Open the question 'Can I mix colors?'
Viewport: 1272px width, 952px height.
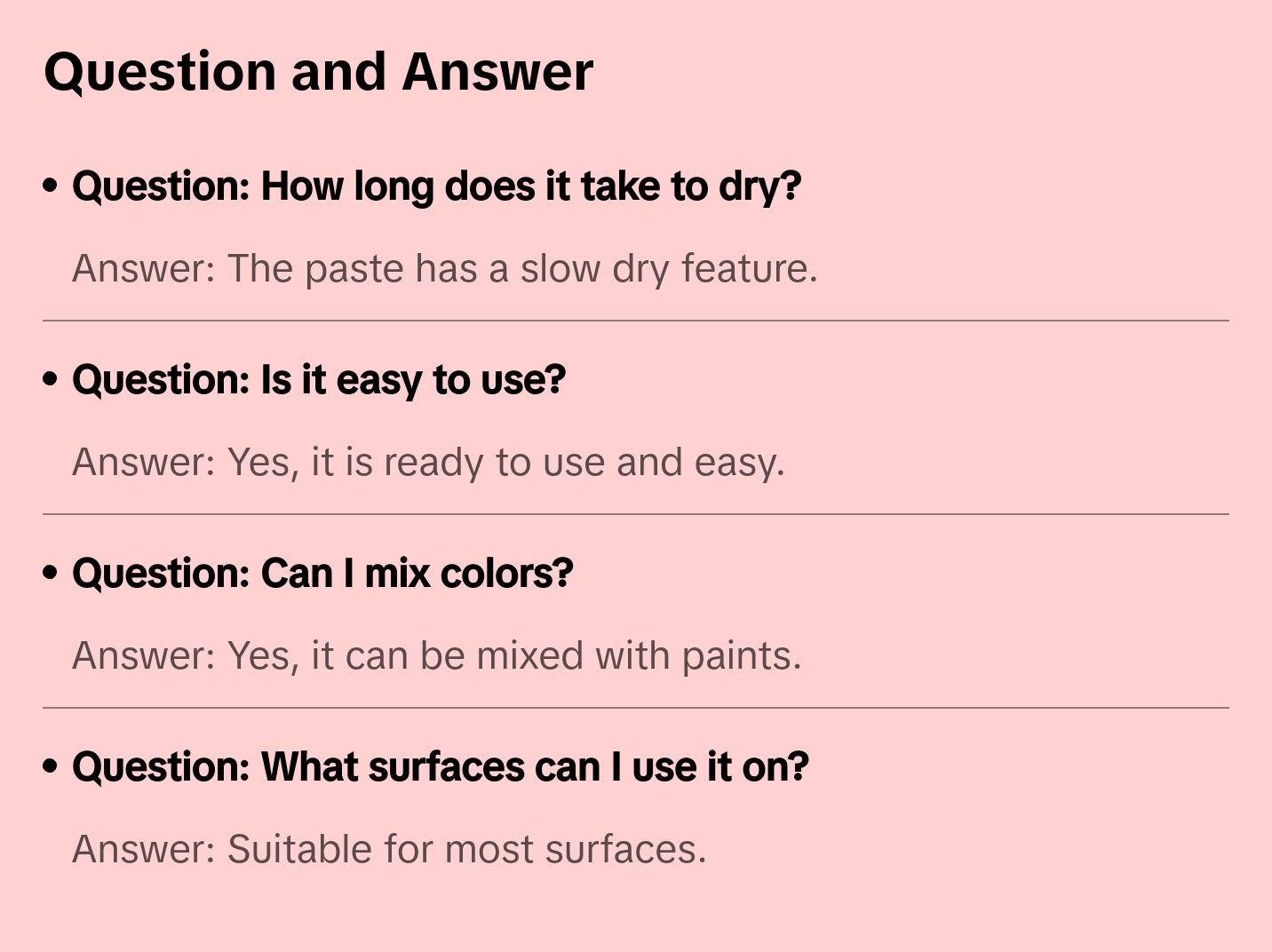tap(322, 574)
